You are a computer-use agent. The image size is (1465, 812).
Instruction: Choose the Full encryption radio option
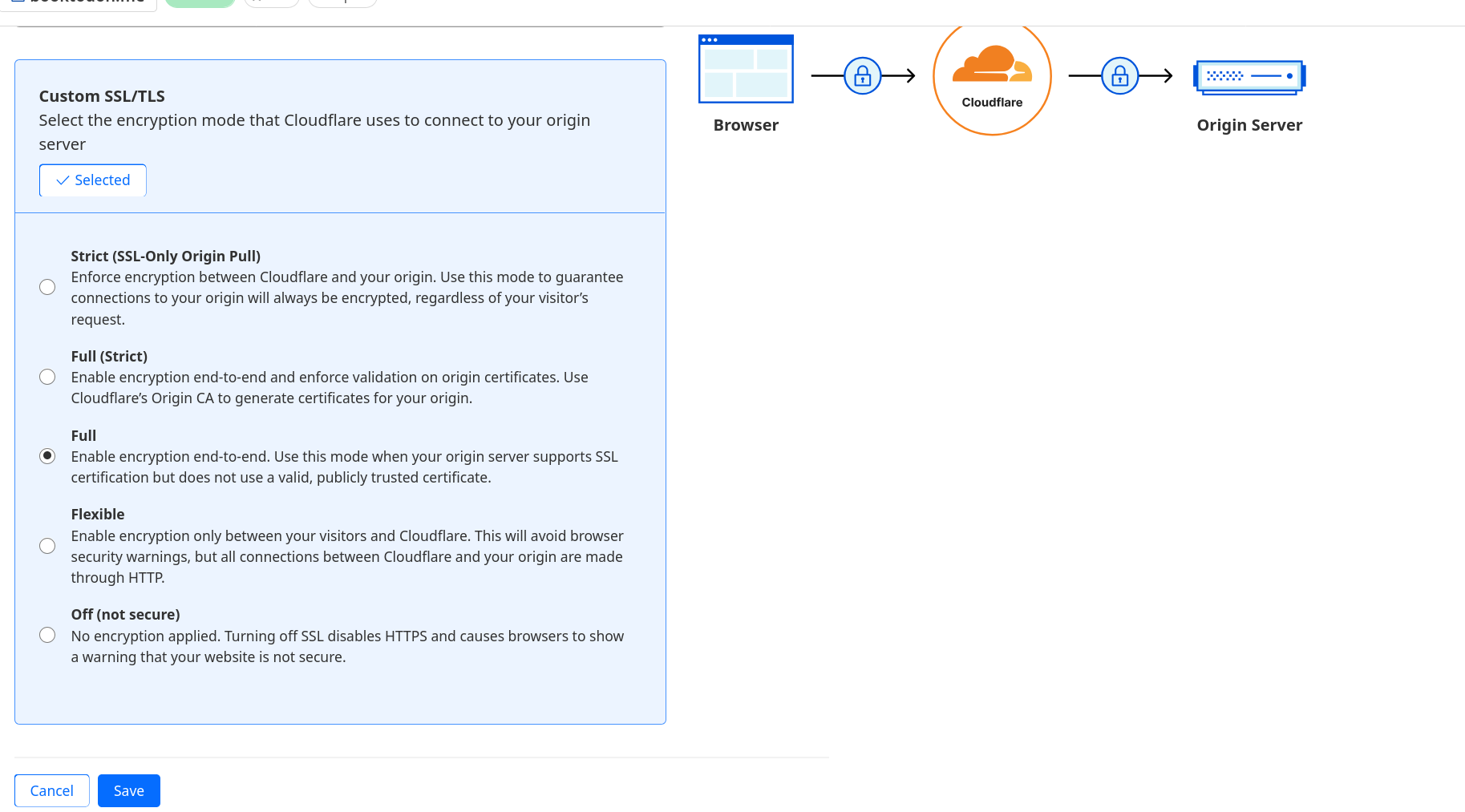47,456
